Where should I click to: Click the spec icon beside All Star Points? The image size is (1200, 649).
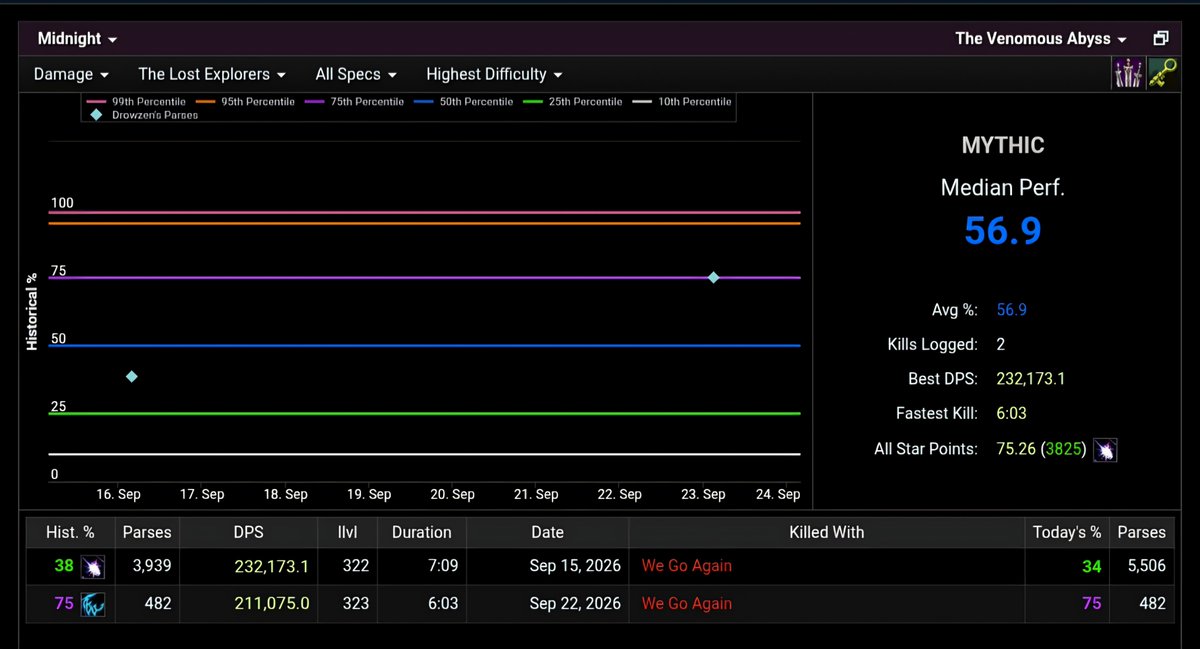[1105, 449]
